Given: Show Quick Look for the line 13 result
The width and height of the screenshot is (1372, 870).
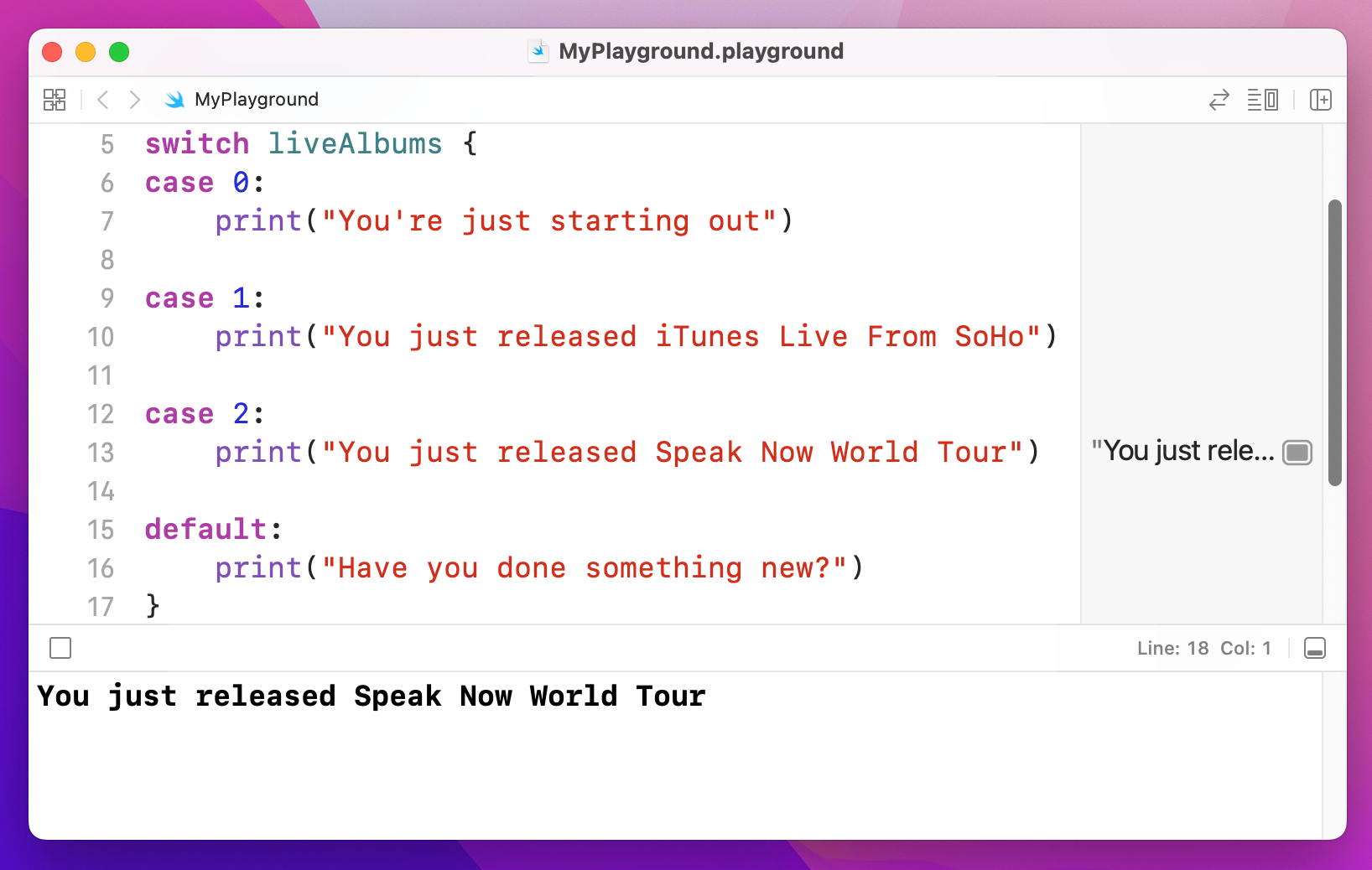Looking at the screenshot, I should (x=1297, y=453).
